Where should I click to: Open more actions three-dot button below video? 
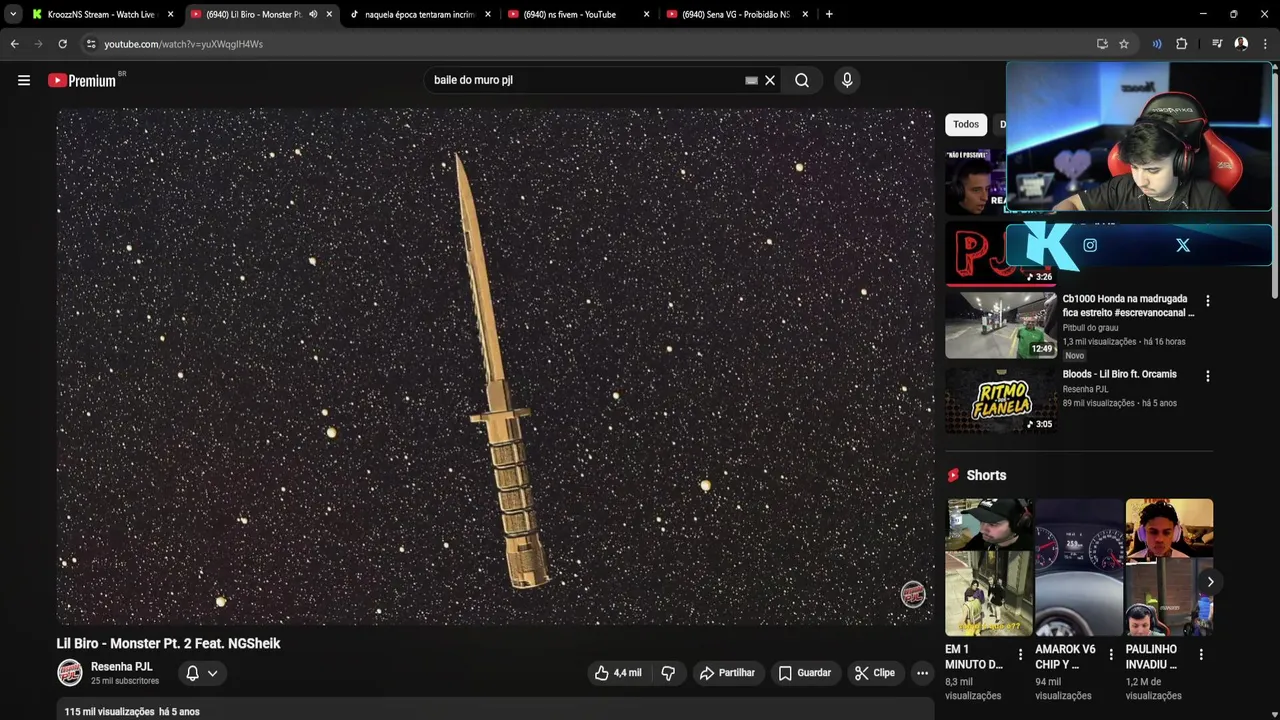click(922, 673)
